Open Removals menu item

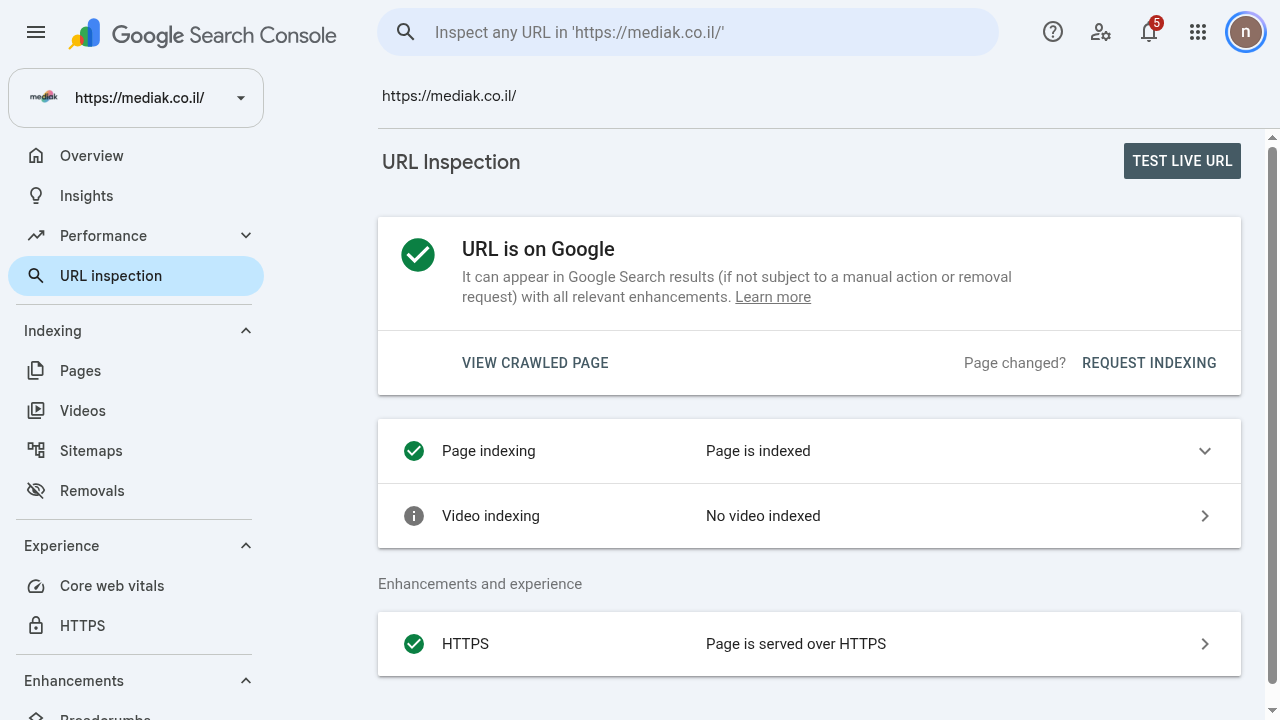[136, 491]
